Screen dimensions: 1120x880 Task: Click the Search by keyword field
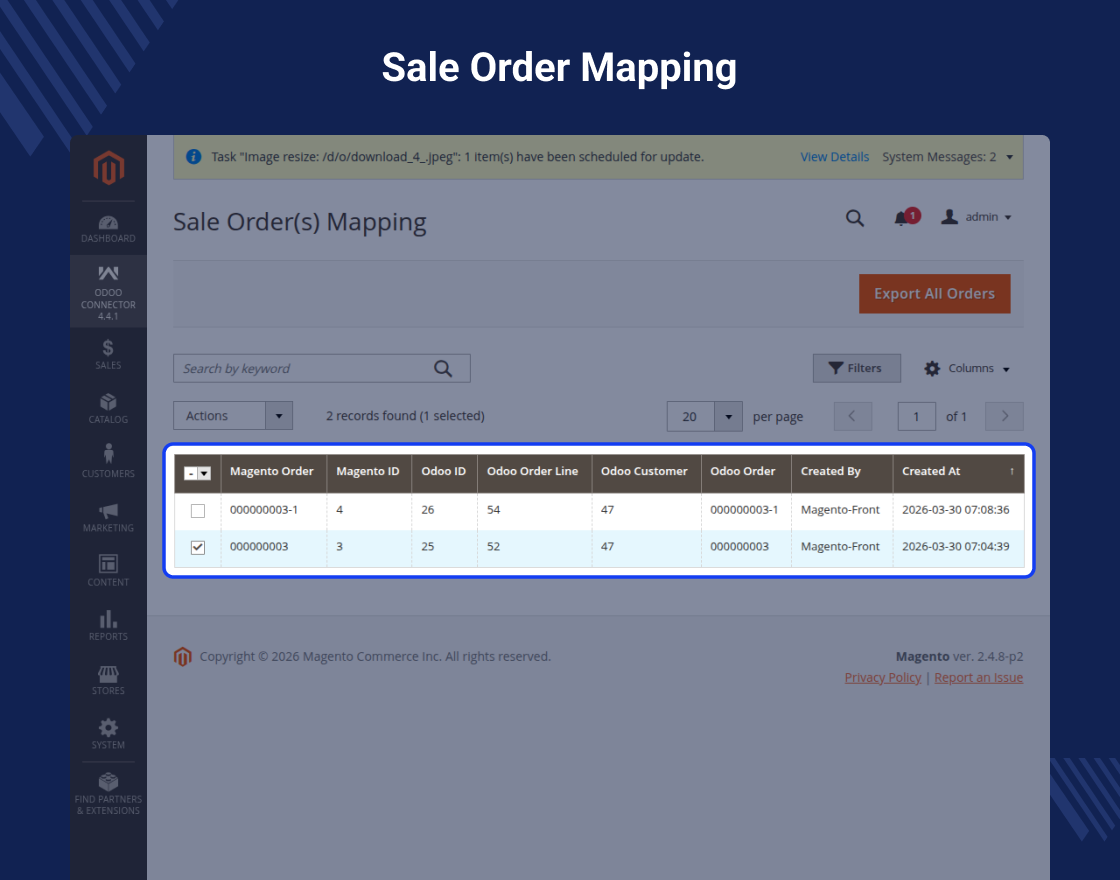click(x=321, y=369)
